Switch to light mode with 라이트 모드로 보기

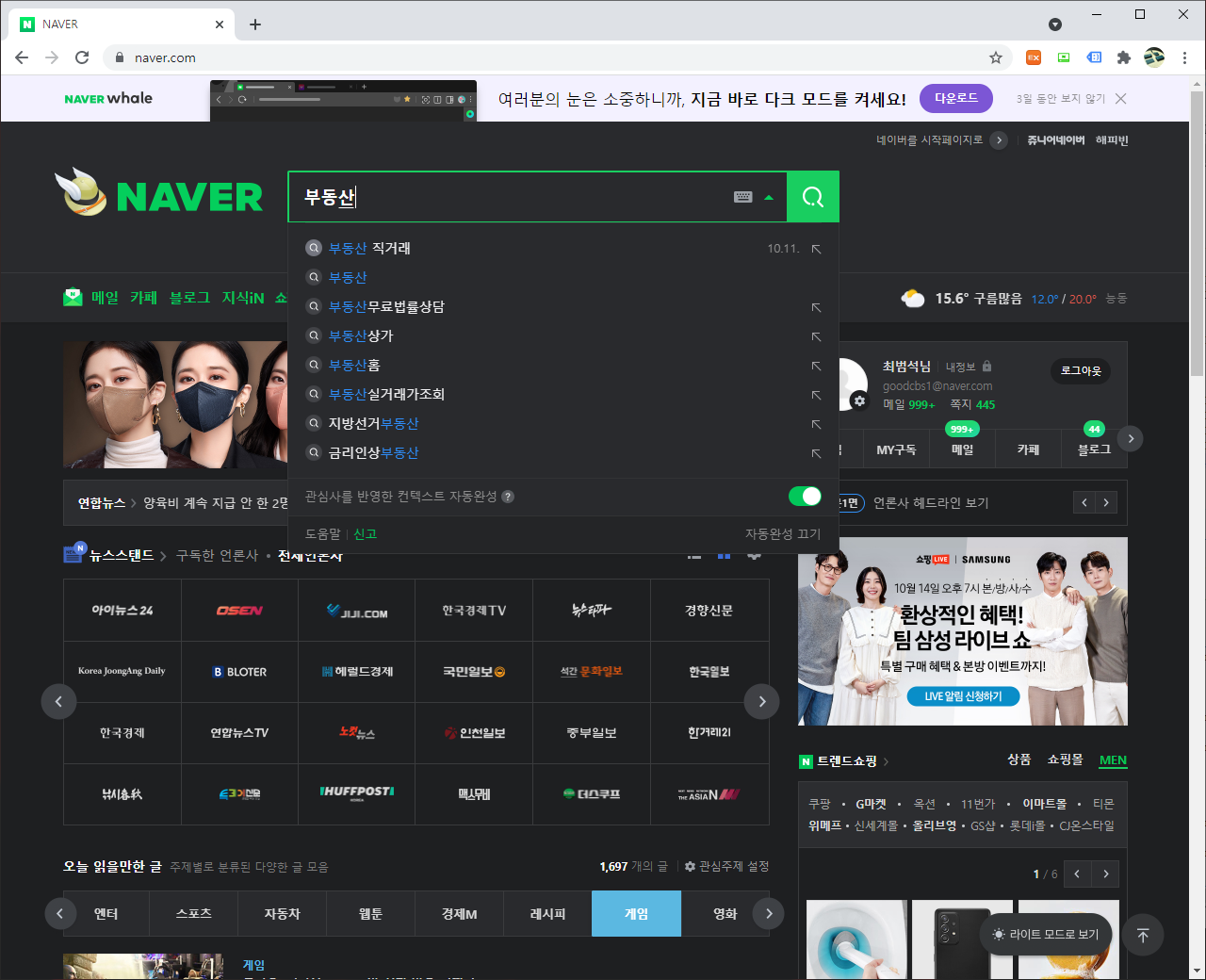click(x=1045, y=934)
